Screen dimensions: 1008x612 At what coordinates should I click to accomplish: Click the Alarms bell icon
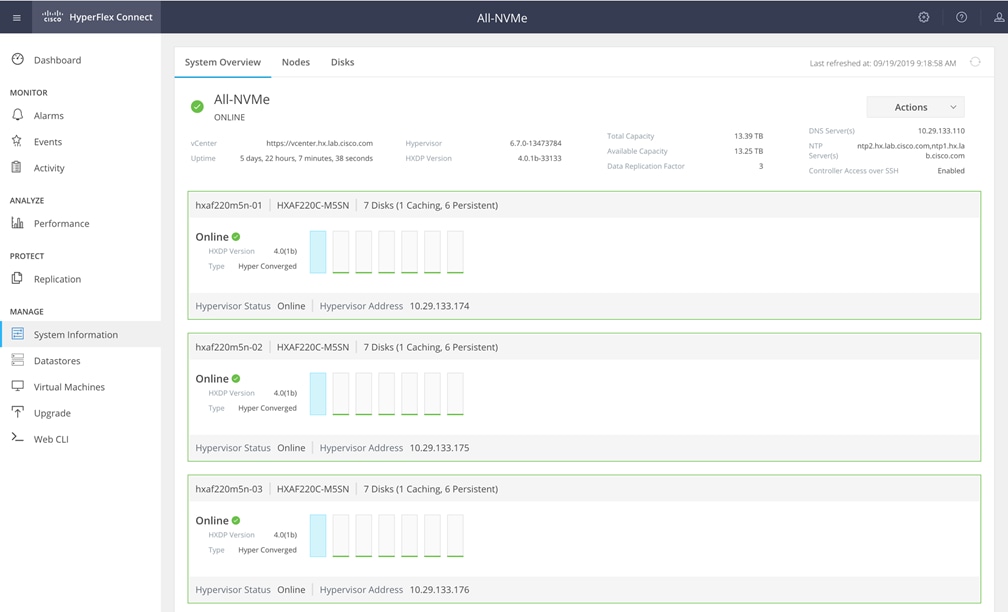[17, 115]
